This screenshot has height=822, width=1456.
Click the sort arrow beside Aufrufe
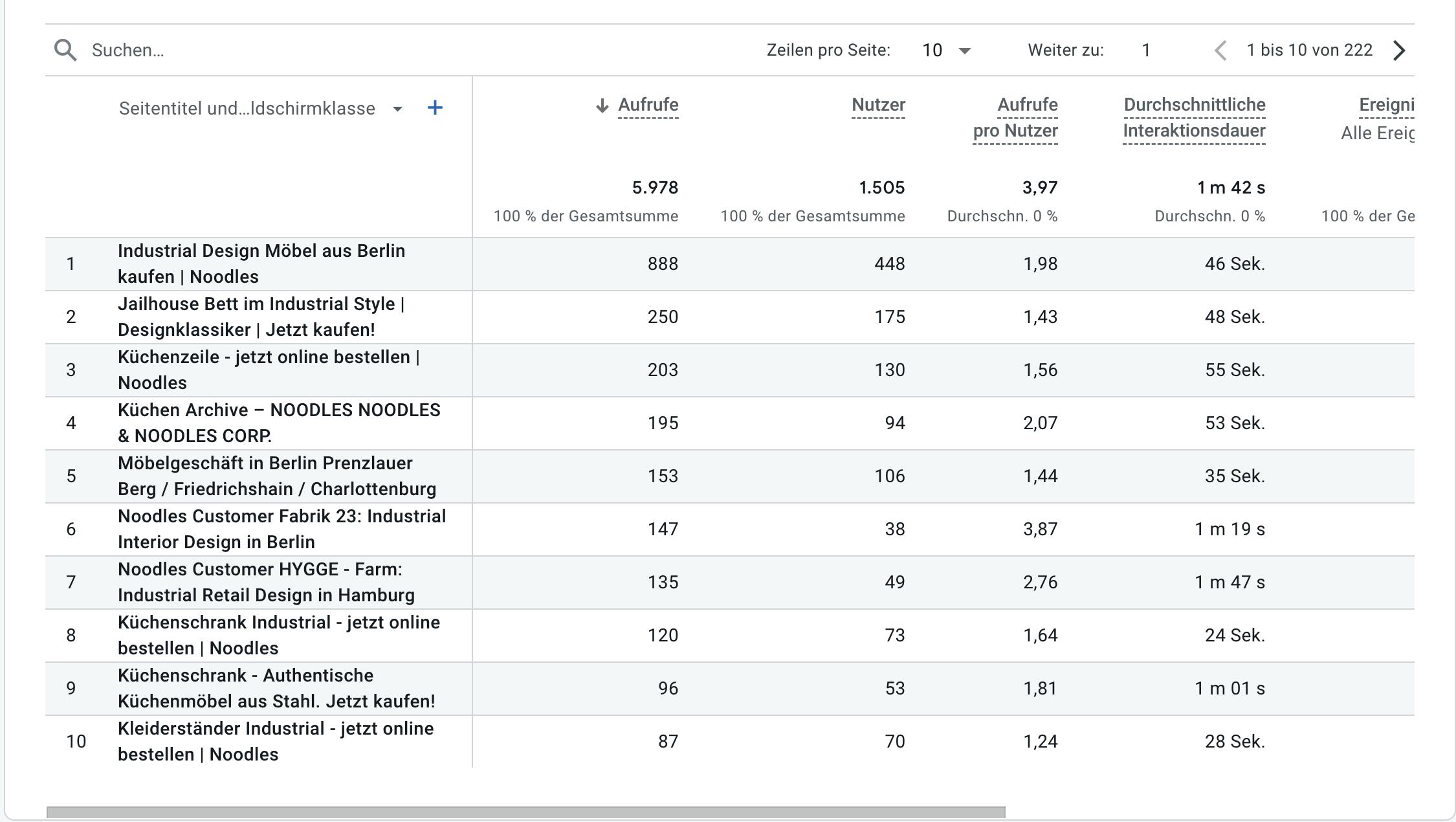[602, 106]
